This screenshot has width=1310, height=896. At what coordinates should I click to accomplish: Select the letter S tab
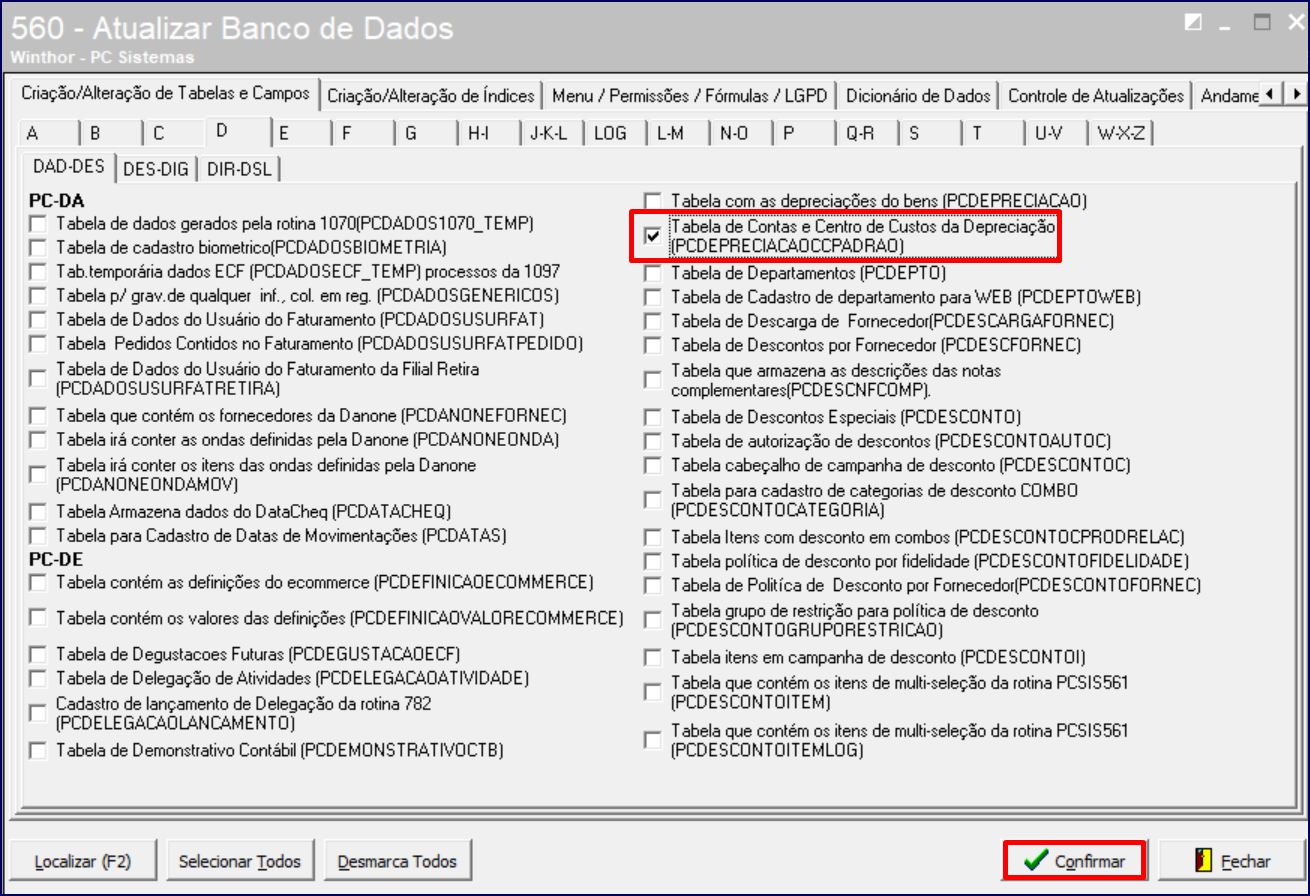point(929,133)
